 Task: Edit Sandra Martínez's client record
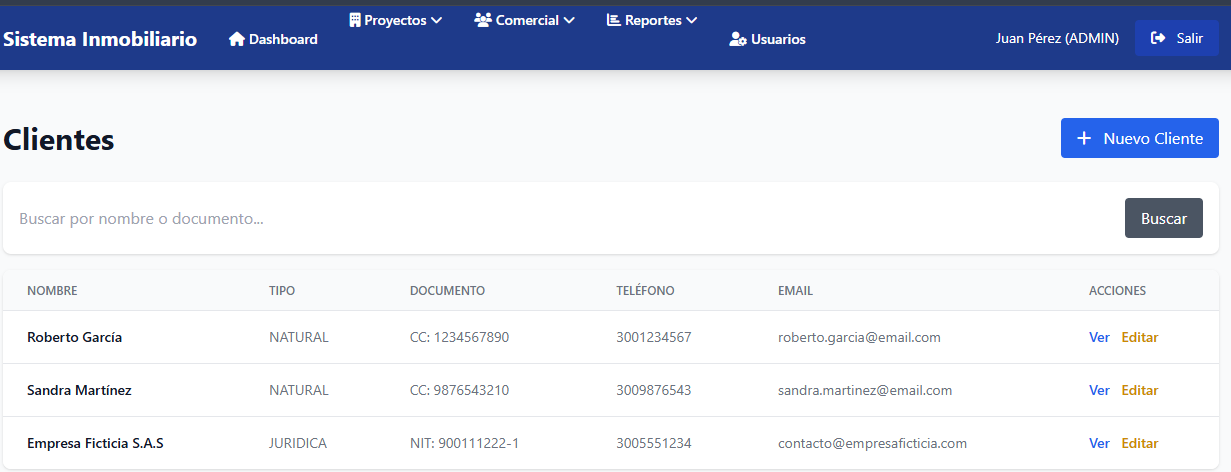(x=1140, y=390)
